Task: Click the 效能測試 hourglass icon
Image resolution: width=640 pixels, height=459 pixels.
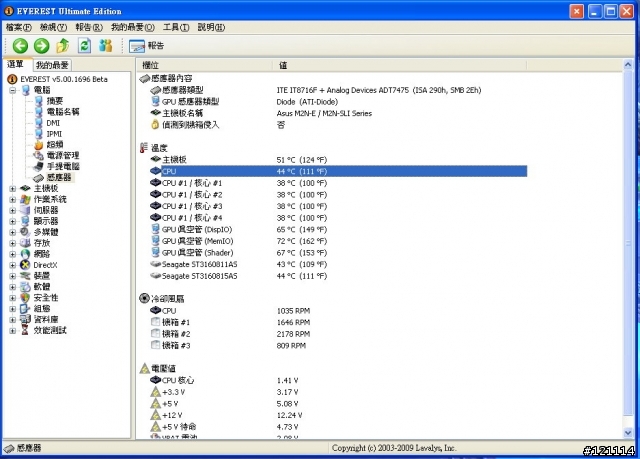Action: [x=25, y=330]
